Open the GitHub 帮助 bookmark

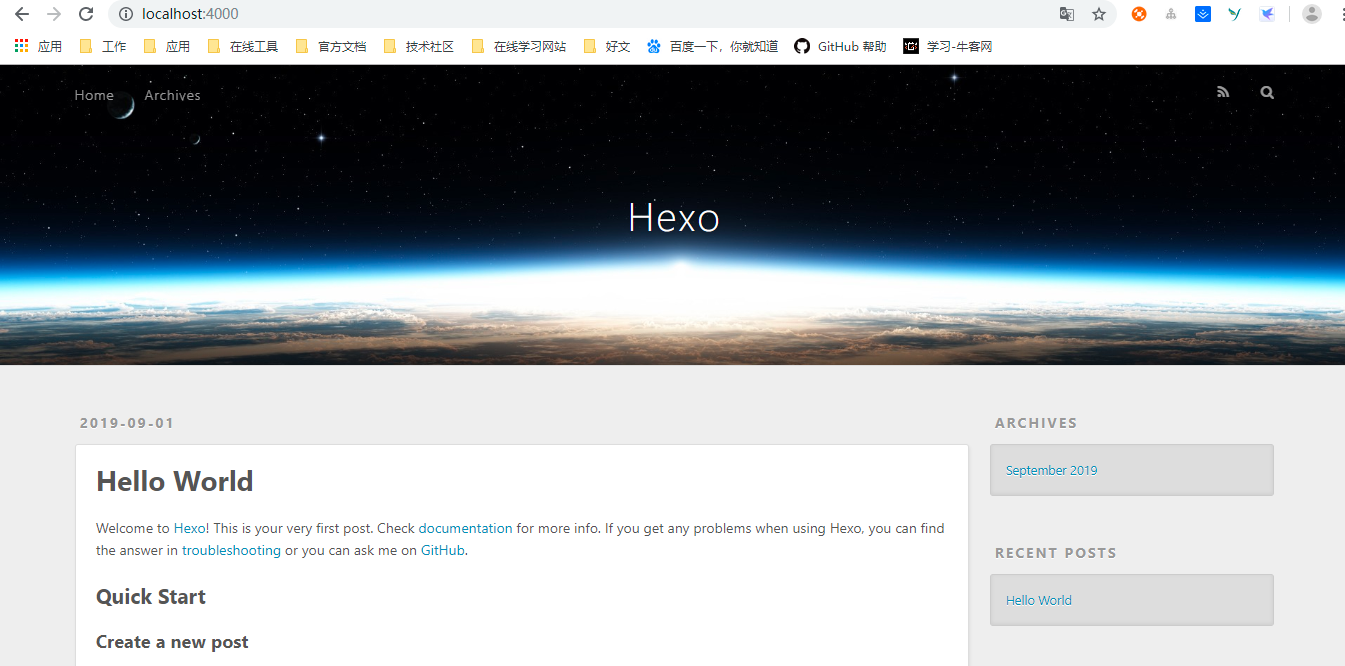coord(840,46)
